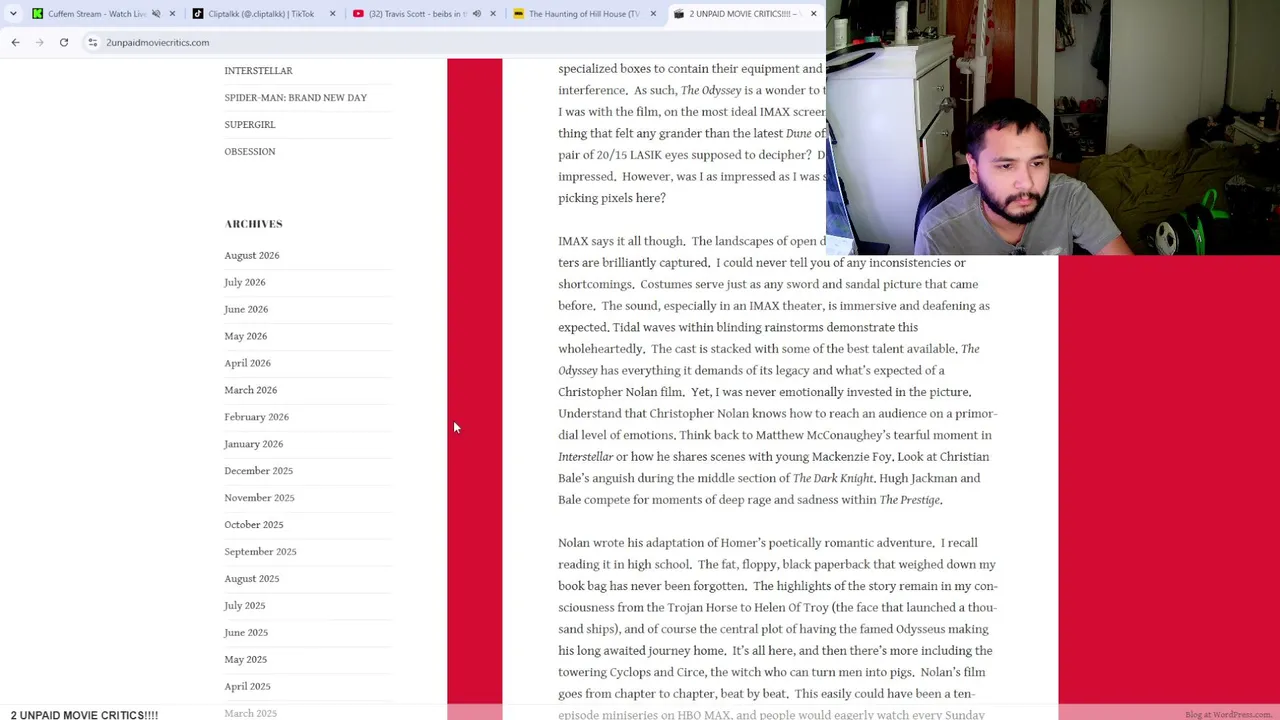The height and width of the screenshot is (720, 1280).
Task: Click "HBO MAX" in the review text
Action: pos(703,715)
